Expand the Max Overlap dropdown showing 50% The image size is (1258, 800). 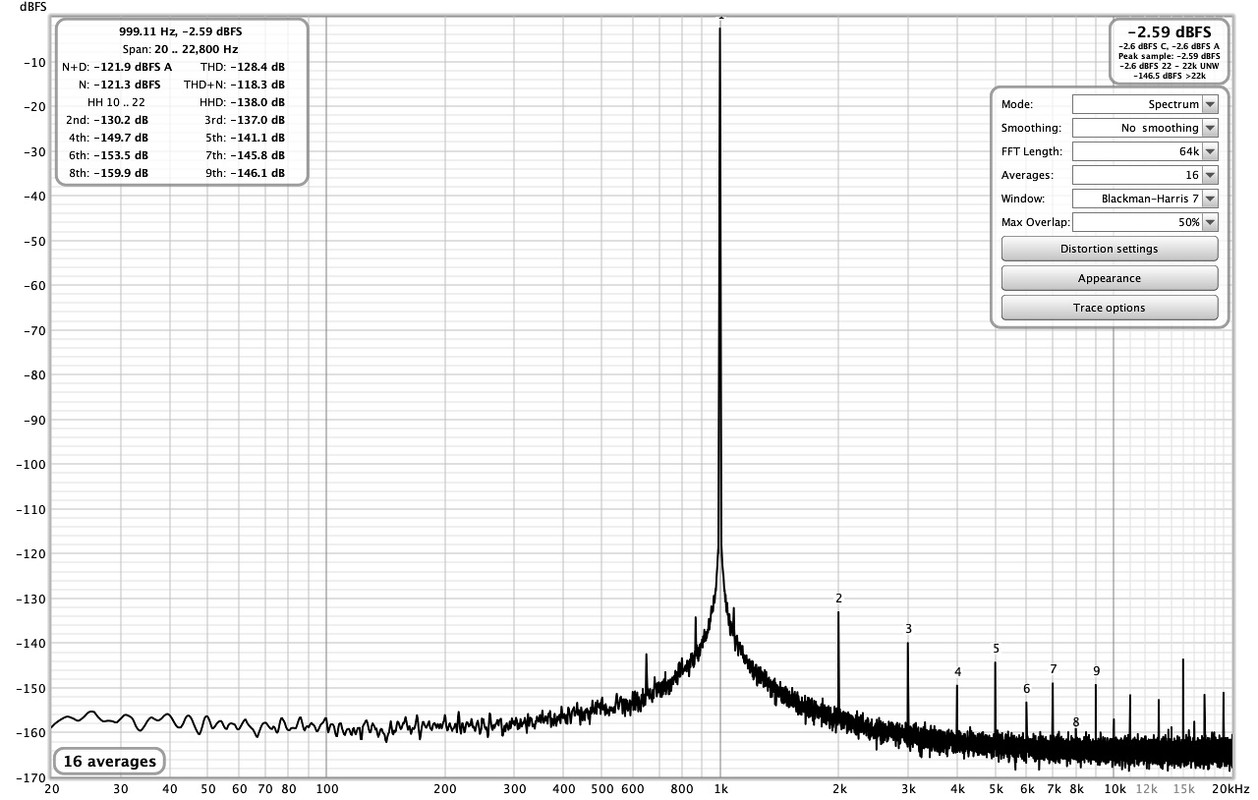coord(1145,222)
